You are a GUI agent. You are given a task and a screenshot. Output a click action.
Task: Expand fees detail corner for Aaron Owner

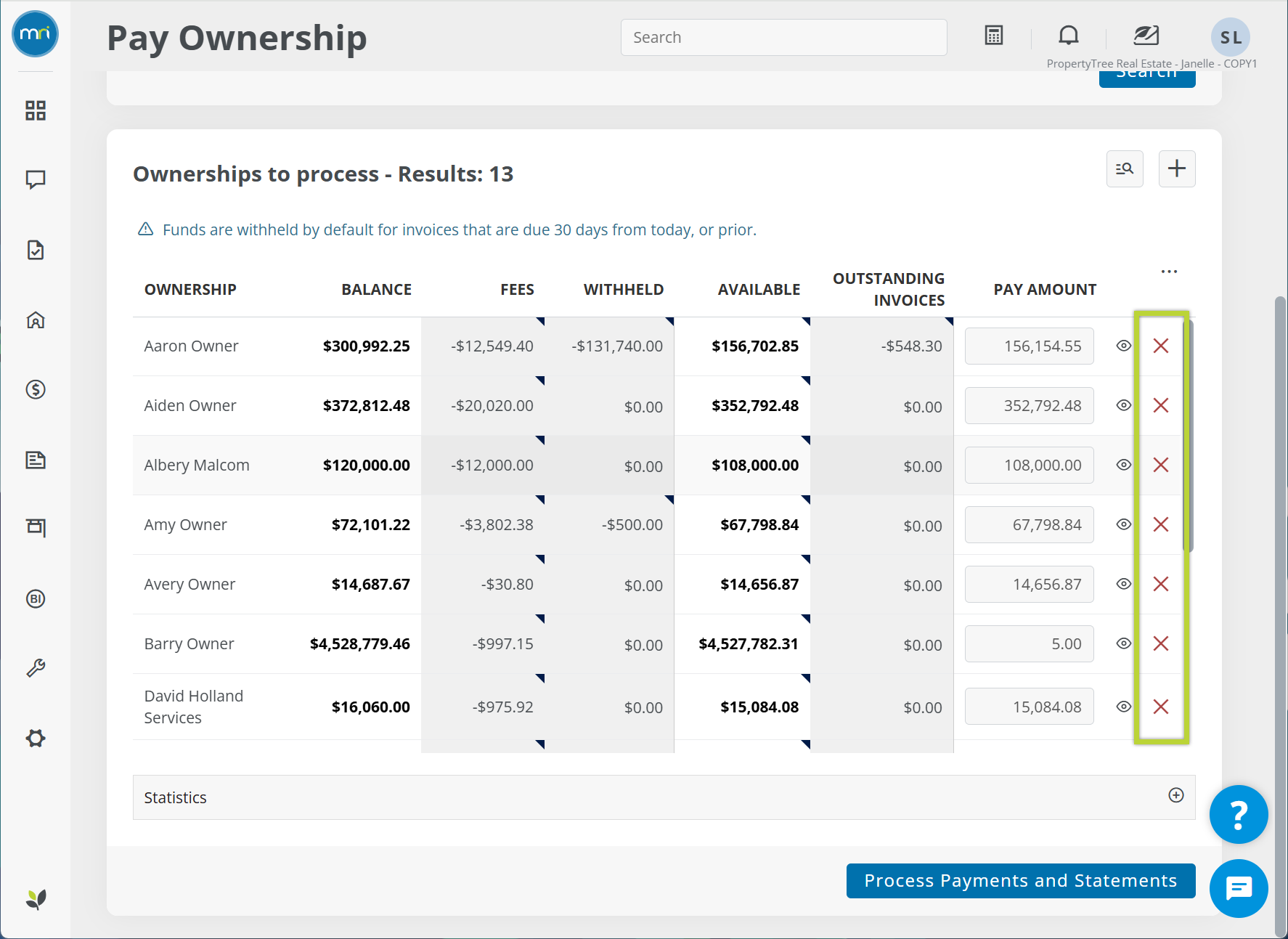(541, 321)
